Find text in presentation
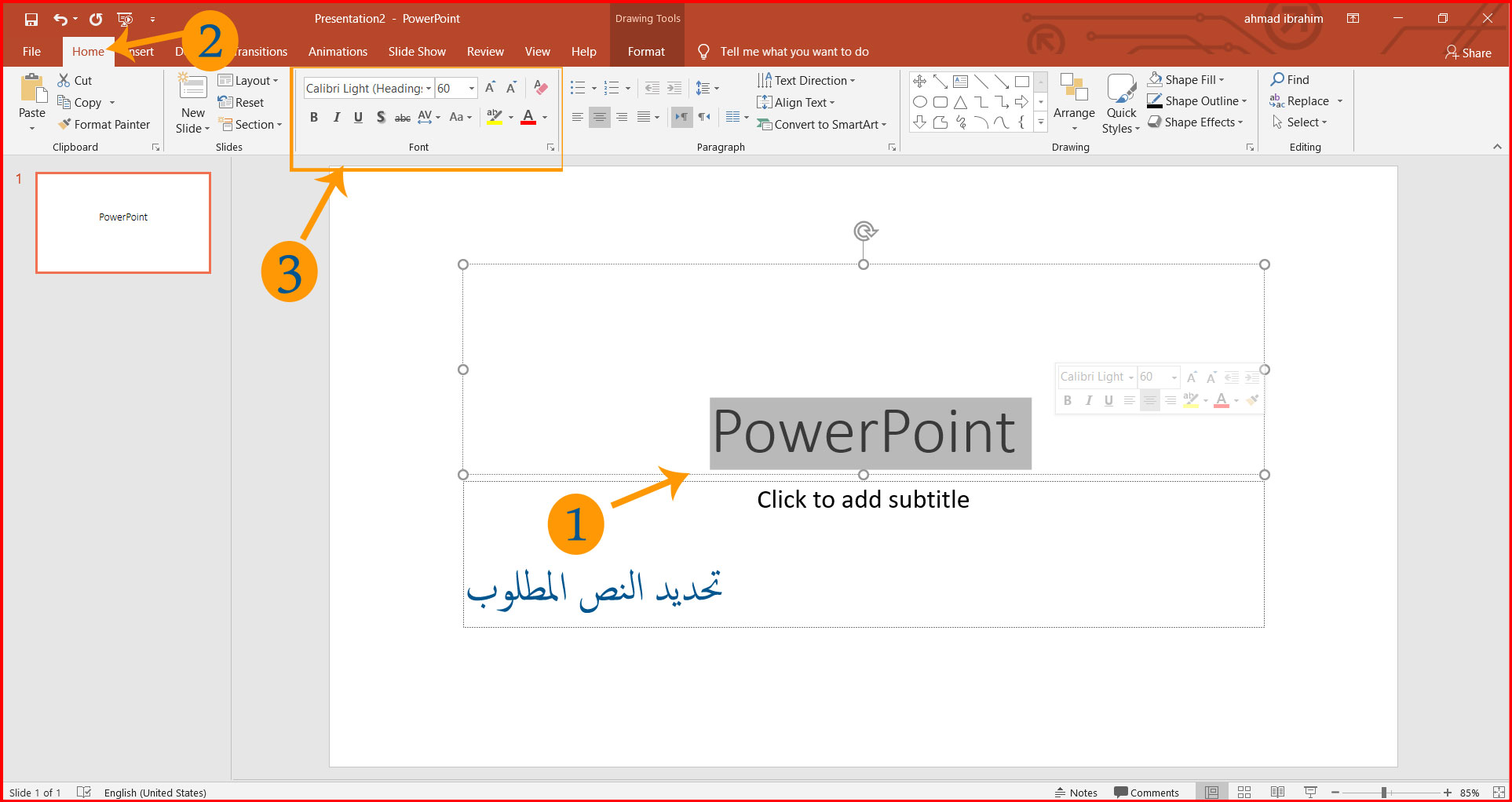Screen dimensions: 1512x802 tap(1291, 79)
